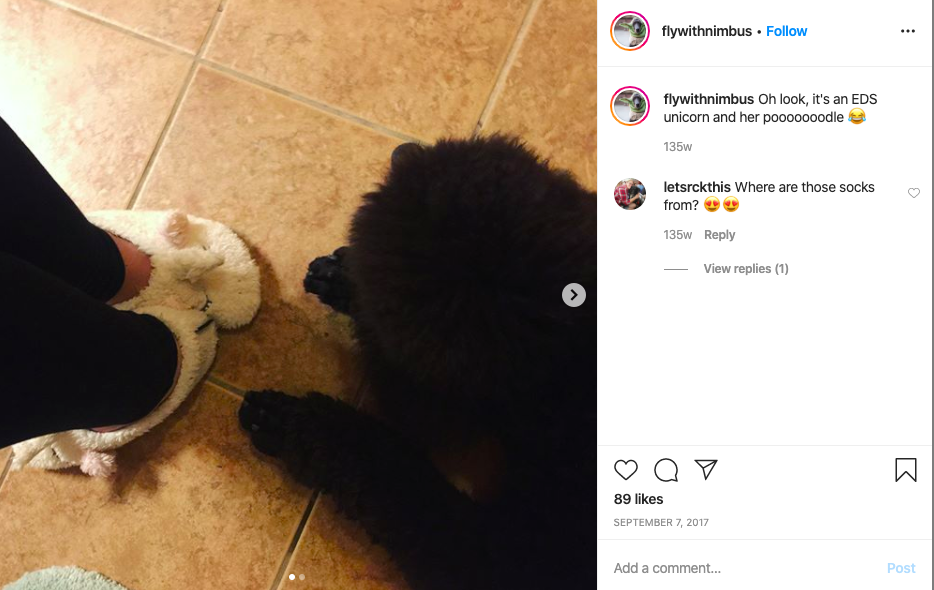Go to next photo with arrow
This screenshot has height=590, width=934.
tap(574, 295)
